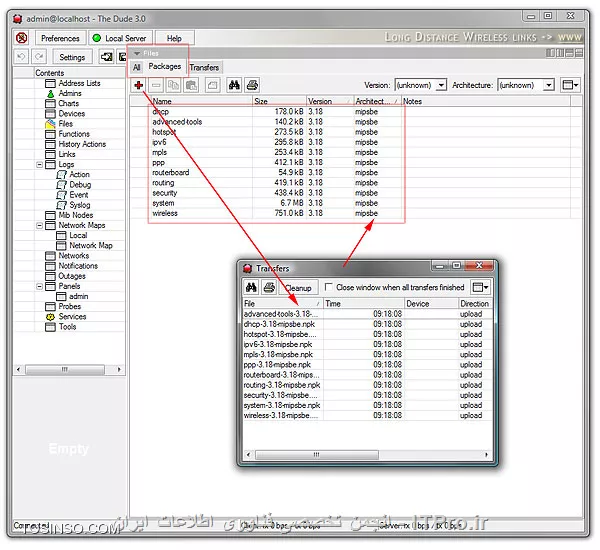Switch to the Transfers tab
The height and width of the screenshot is (550, 600).
[x=204, y=67]
